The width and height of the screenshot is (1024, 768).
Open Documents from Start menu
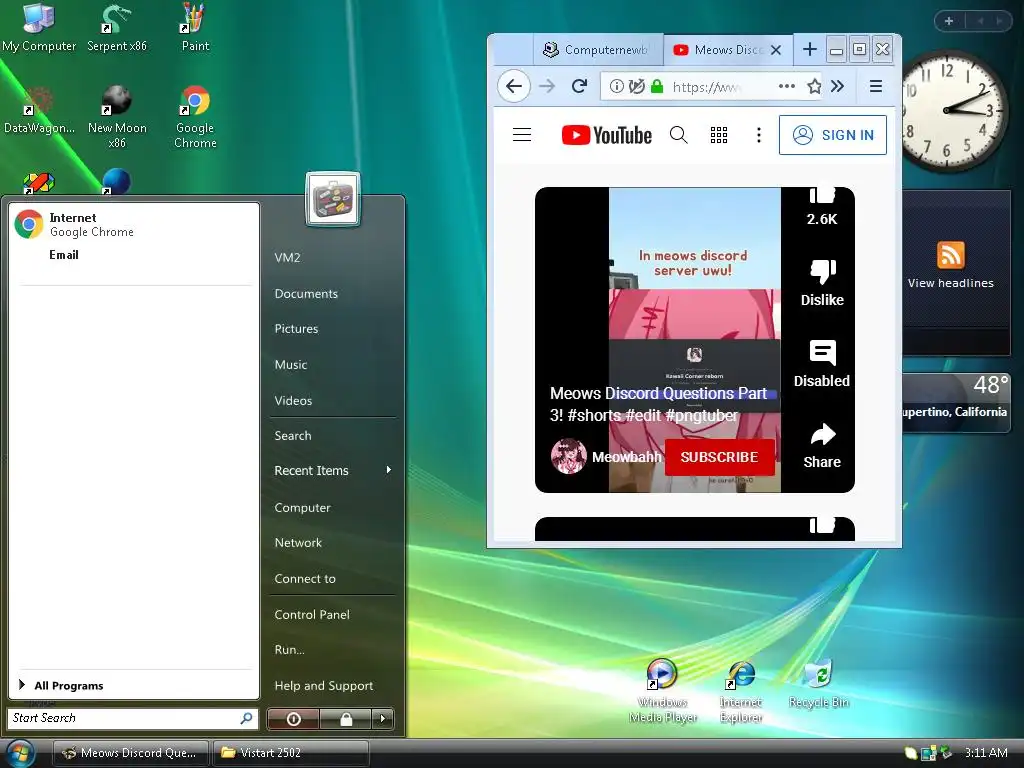tap(306, 294)
